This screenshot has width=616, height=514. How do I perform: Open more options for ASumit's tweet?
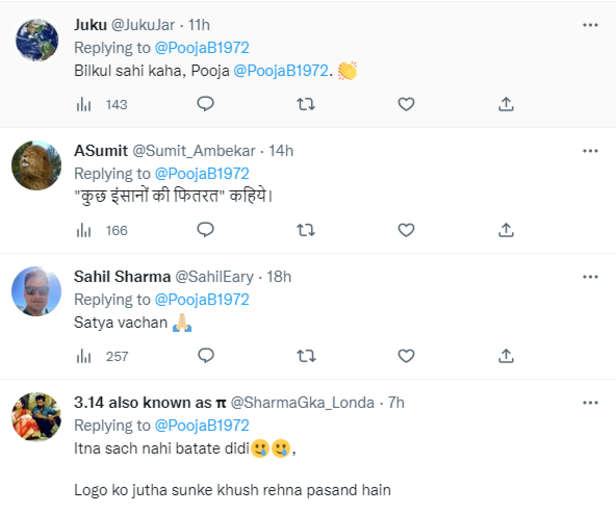(590, 150)
